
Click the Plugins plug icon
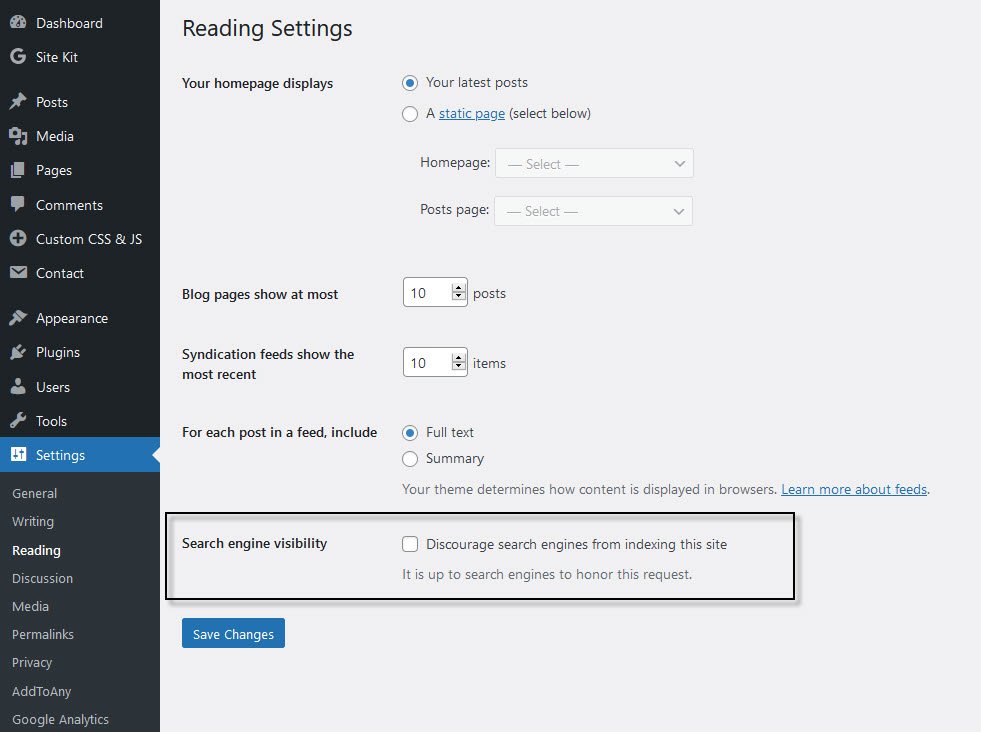(18, 352)
